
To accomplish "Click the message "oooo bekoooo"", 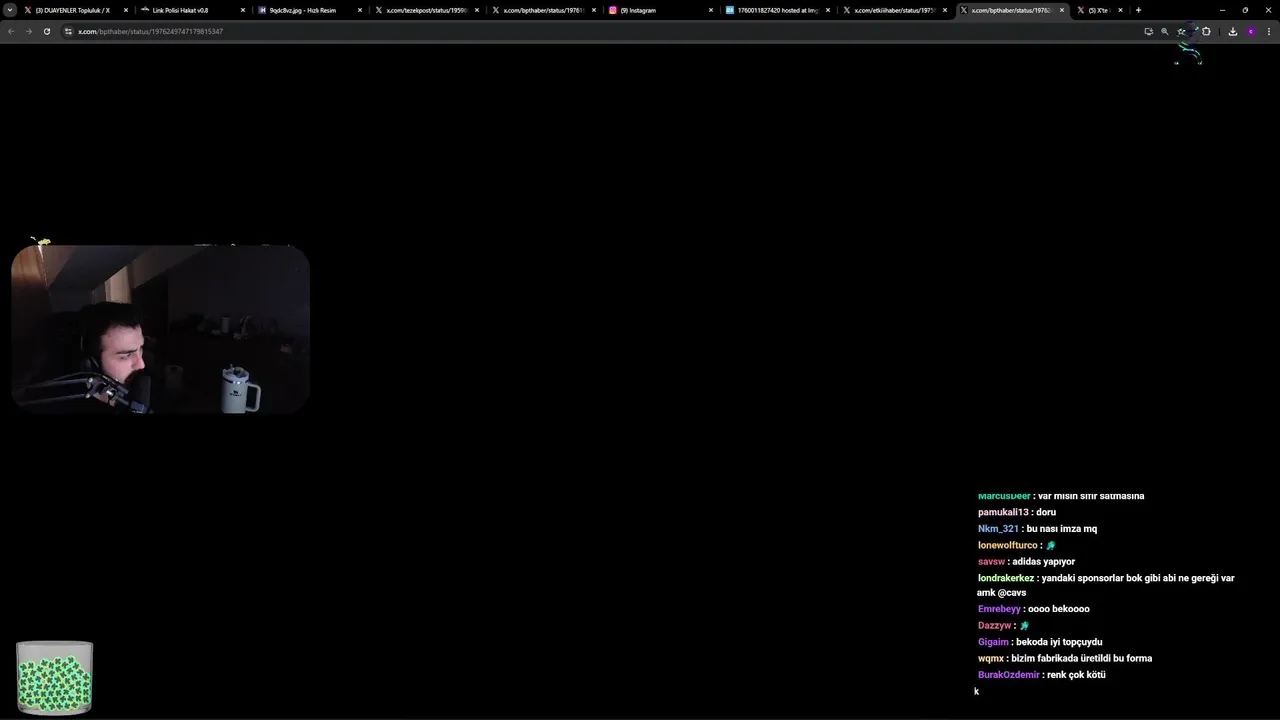I will pos(1059,609).
